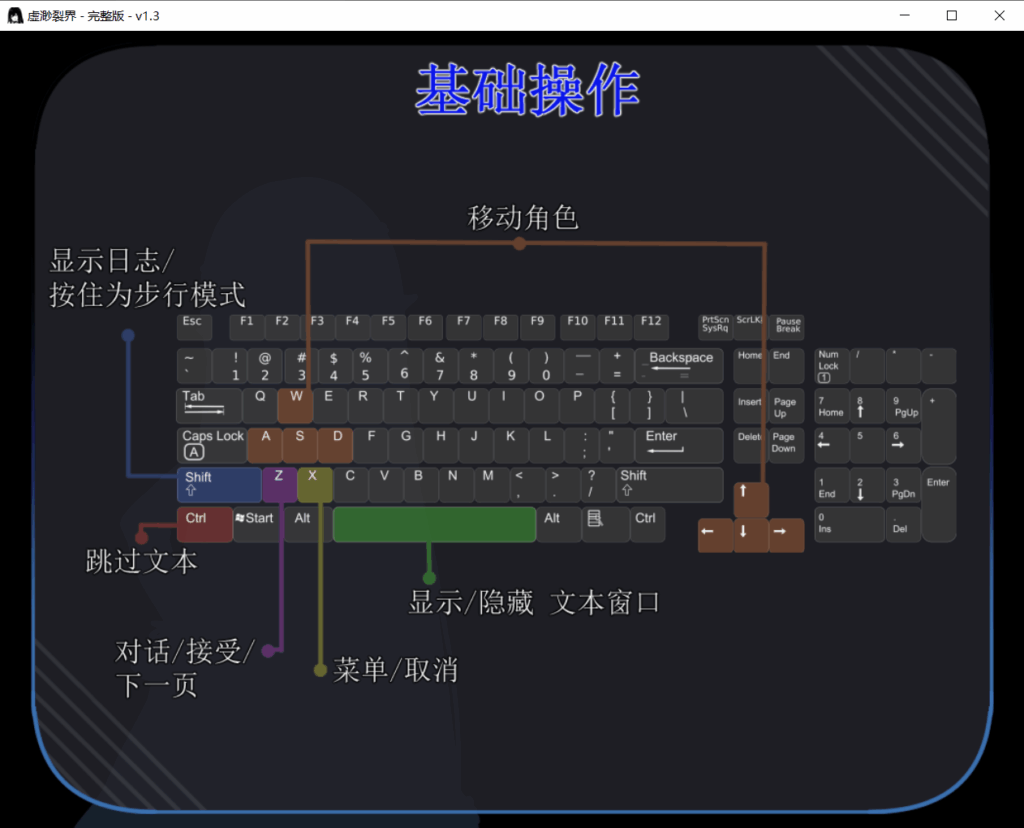This screenshot has height=828, width=1024.
Task: Minimize the game window
Action: tap(904, 15)
